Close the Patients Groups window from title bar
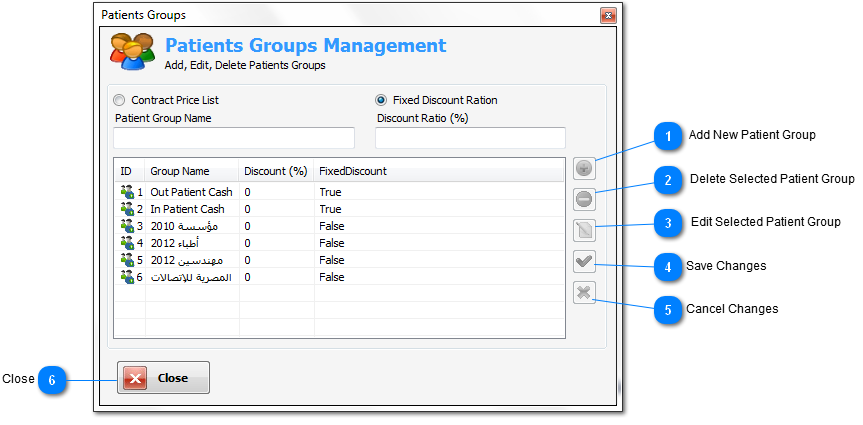The height and width of the screenshot is (425, 863). coord(607,16)
